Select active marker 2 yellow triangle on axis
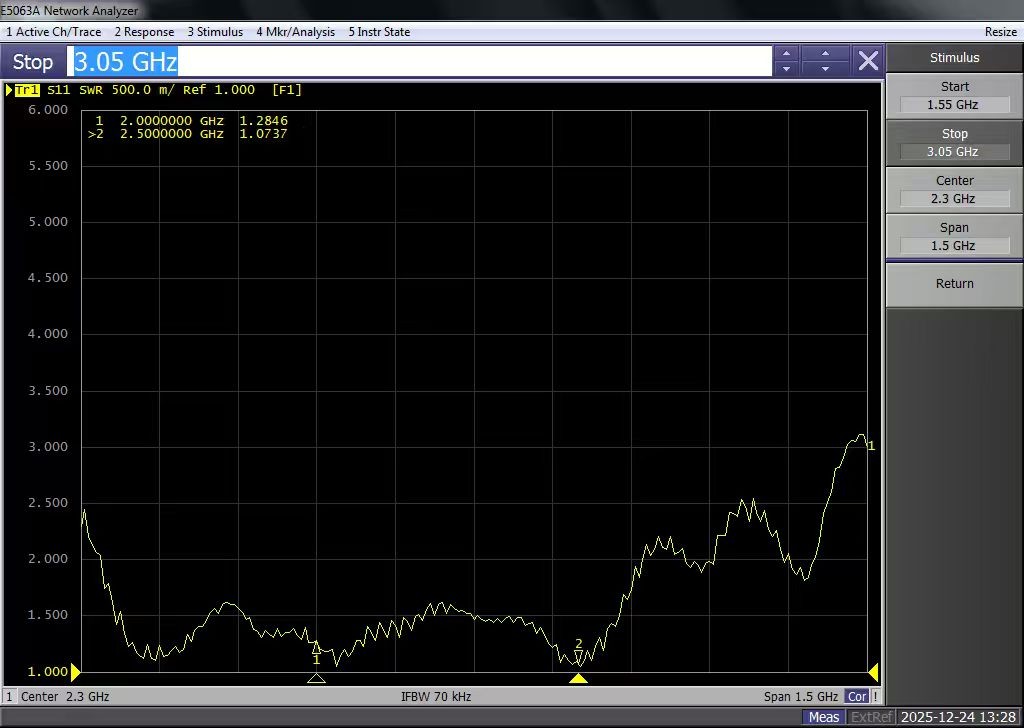 [x=578, y=678]
